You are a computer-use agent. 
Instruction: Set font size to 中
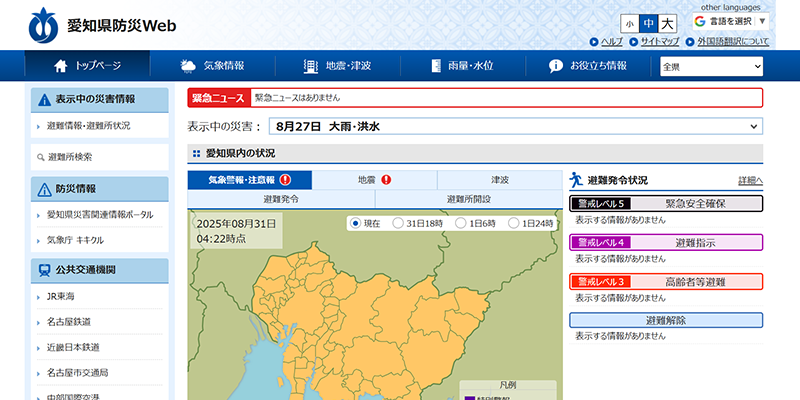click(648, 24)
